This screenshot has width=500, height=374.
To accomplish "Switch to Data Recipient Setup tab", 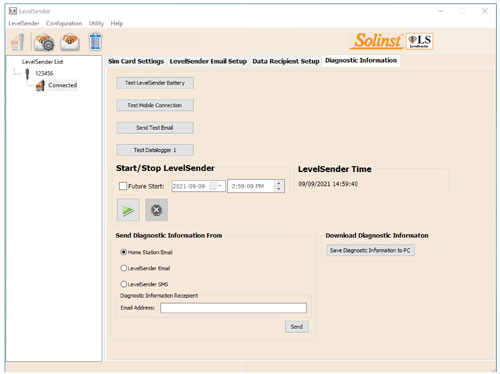I will tap(286, 61).
